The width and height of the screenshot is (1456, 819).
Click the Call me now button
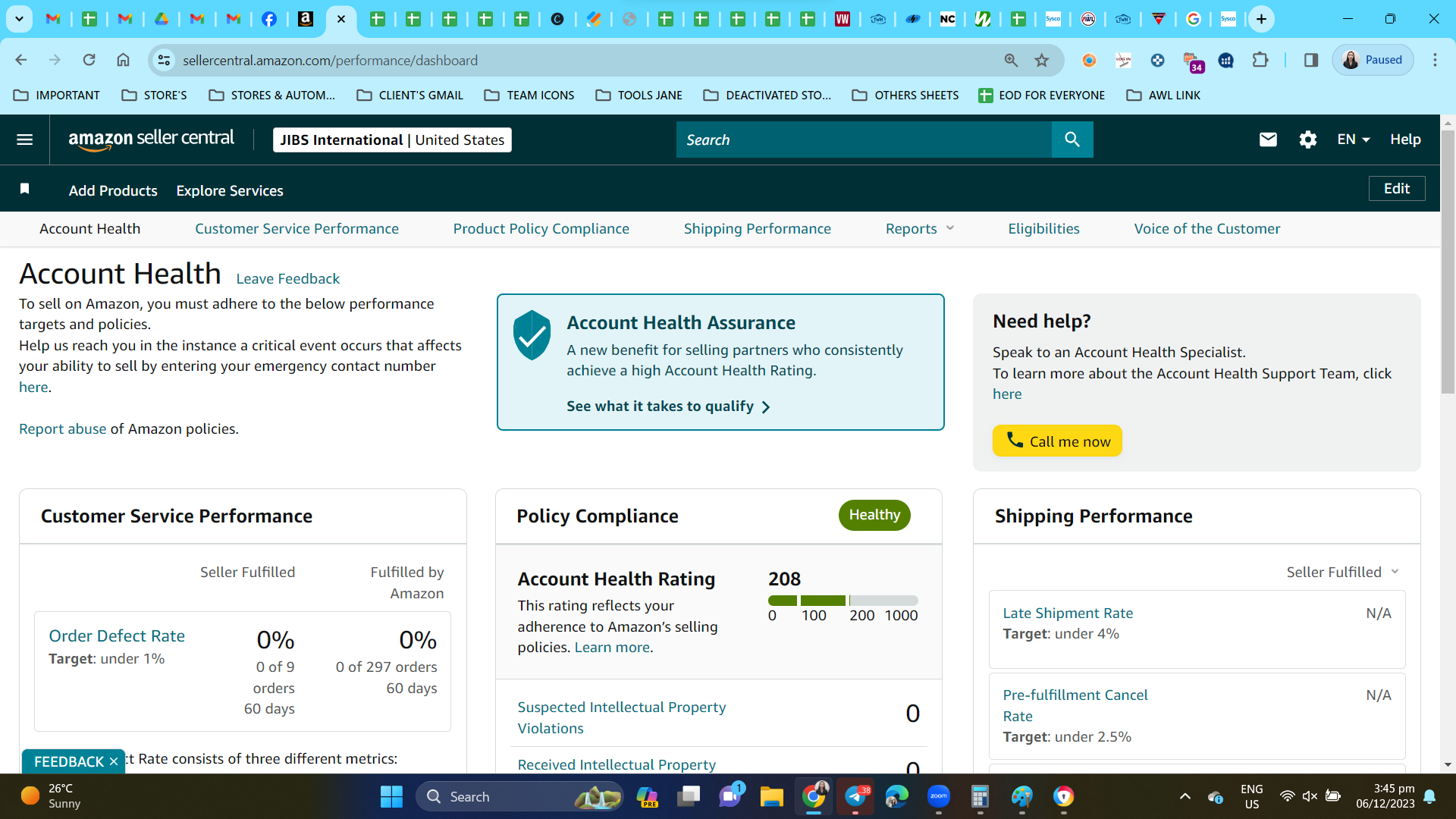click(1057, 441)
